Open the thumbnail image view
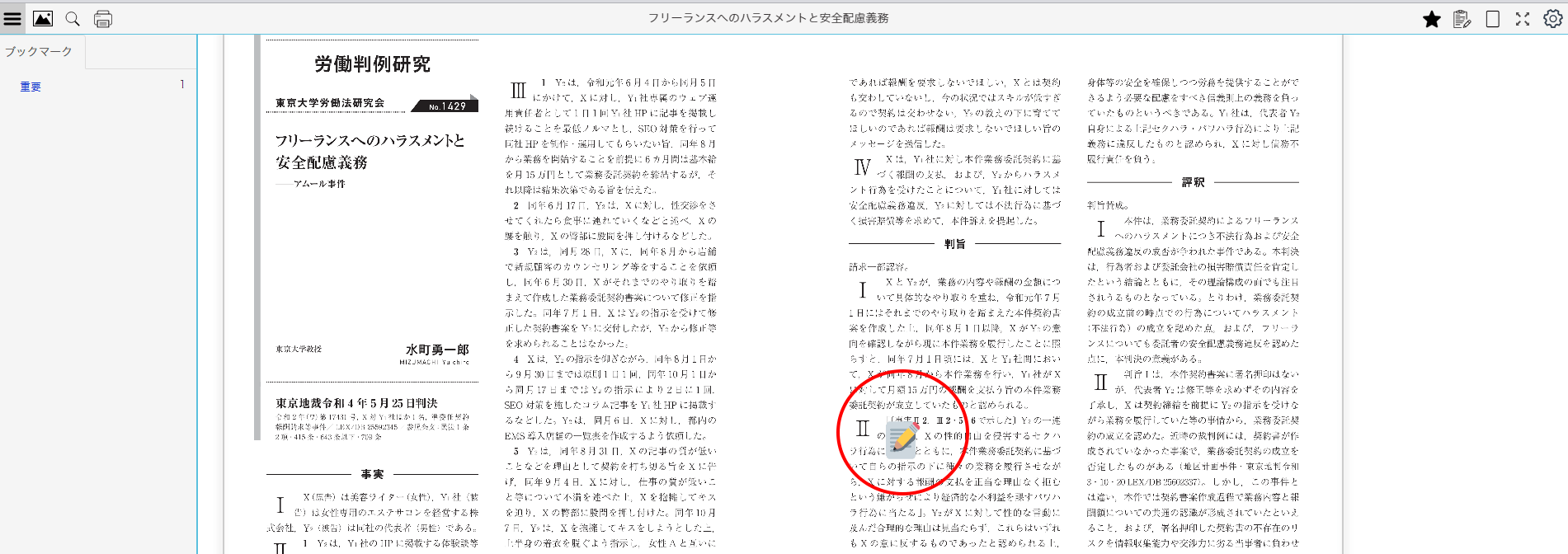The width and height of the screenshot is (1568, 554). coord(43,18)
